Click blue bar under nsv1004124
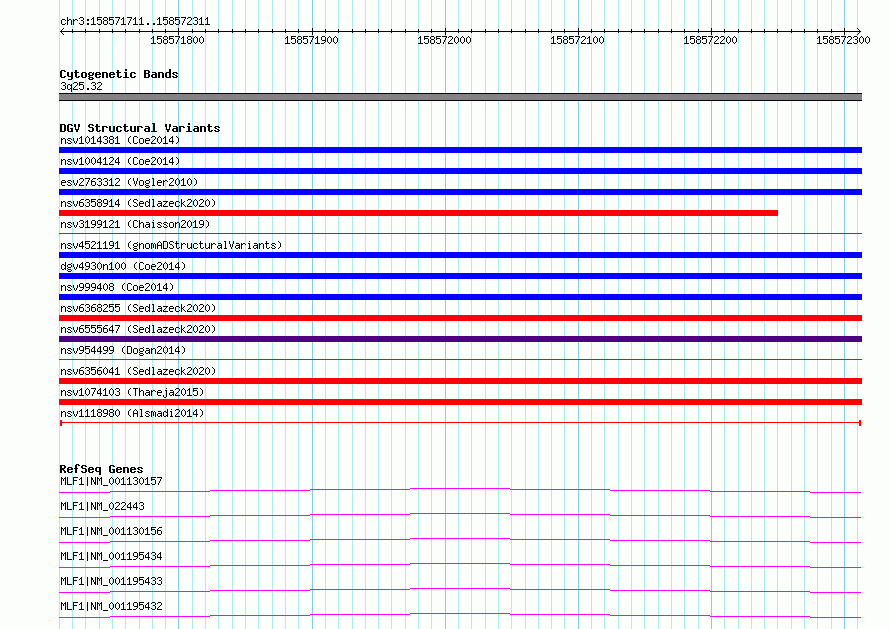 click(460, 171)
